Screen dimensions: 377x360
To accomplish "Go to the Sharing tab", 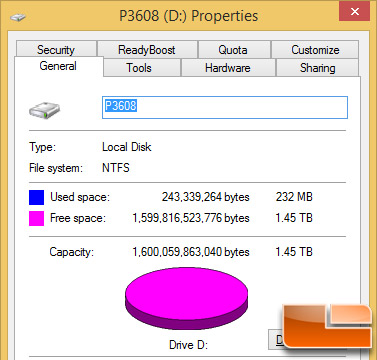I will (x=318, y=68).
